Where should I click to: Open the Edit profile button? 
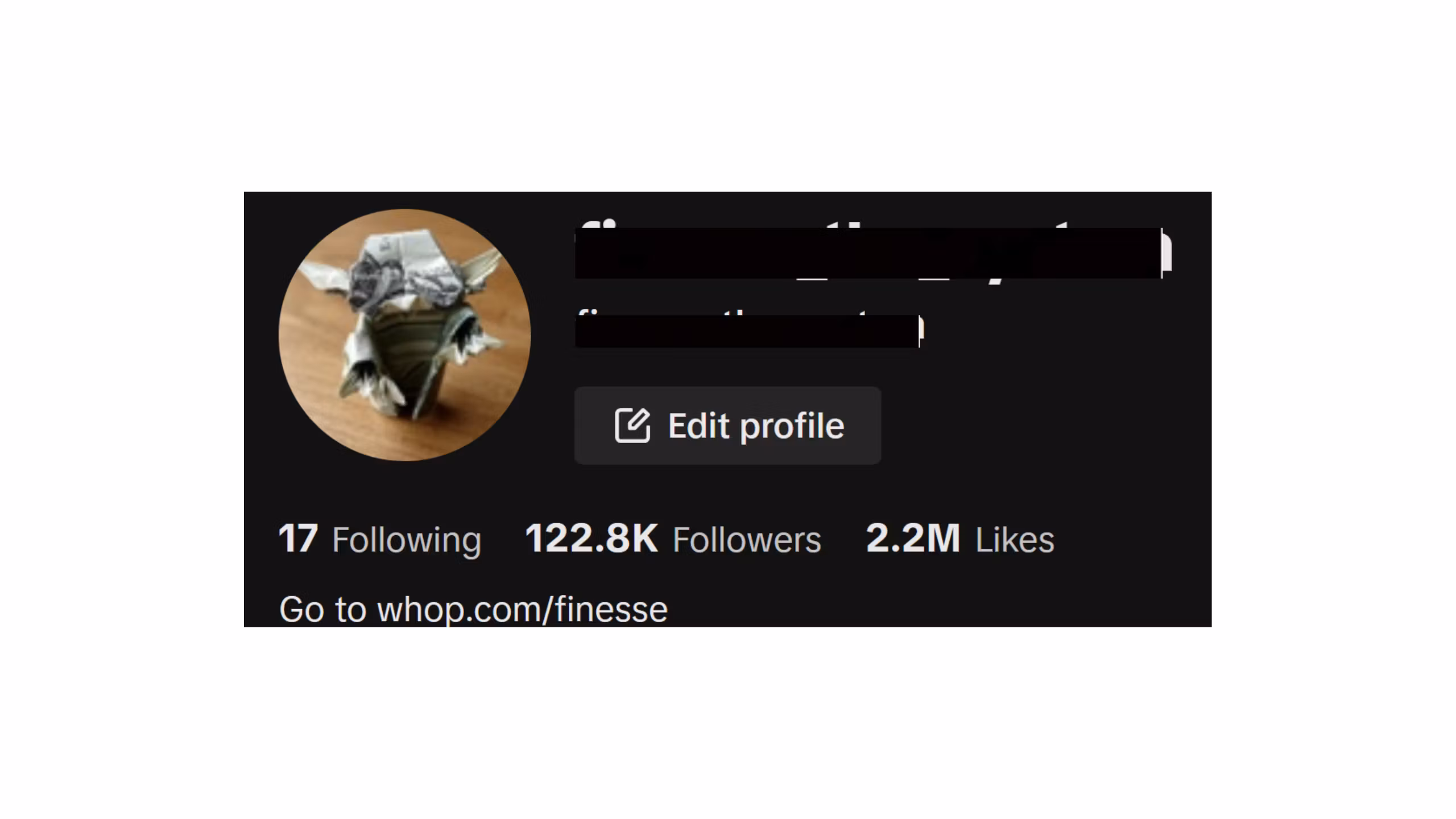click(x=727, y=425)
